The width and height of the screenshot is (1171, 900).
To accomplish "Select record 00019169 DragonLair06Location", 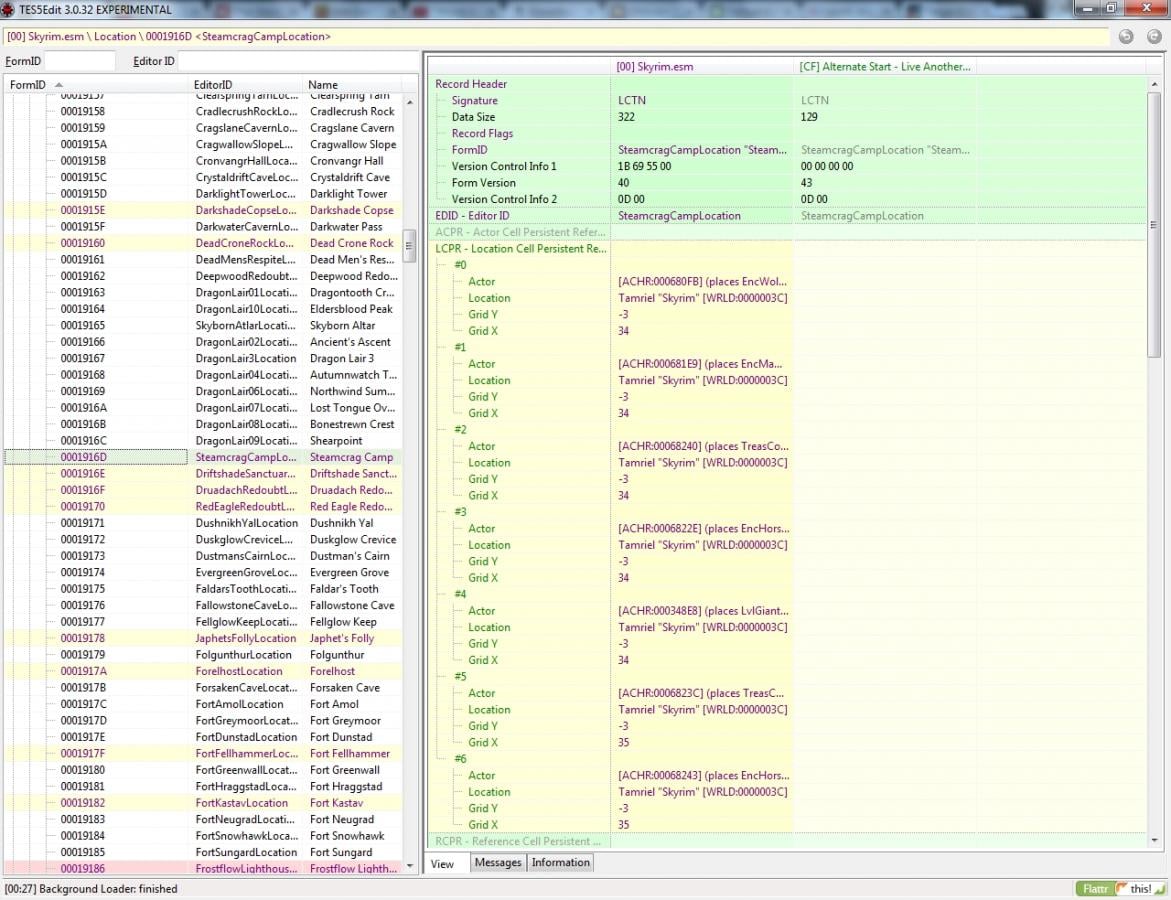I will coord(202,391).
